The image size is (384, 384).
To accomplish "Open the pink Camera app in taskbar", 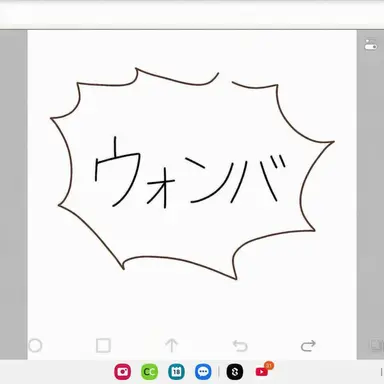I will 123,372.
